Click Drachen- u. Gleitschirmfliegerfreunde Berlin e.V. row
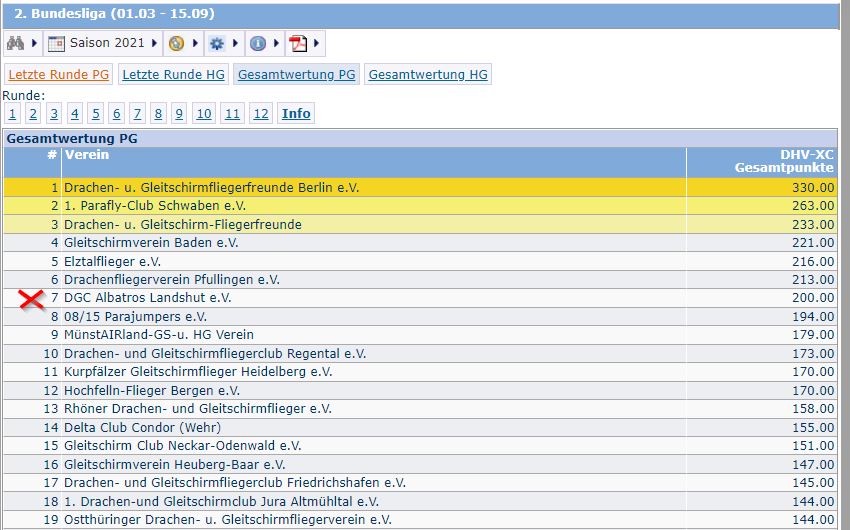The image size is (850, 530). 420,188
